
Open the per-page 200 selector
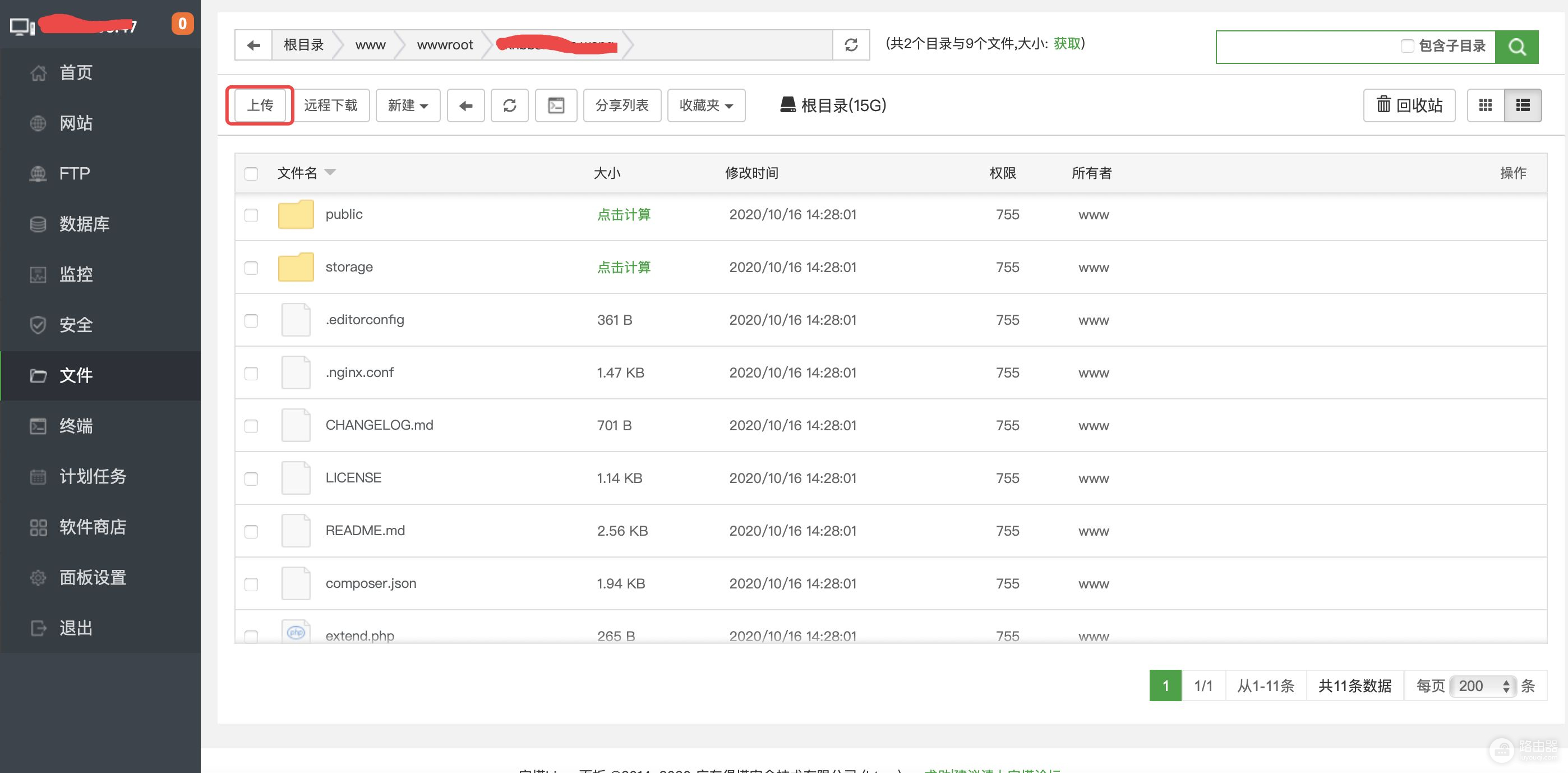[1483, 686]
